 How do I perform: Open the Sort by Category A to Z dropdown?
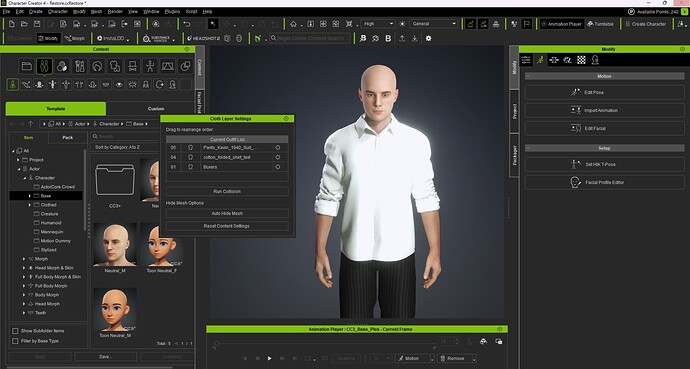124,147
